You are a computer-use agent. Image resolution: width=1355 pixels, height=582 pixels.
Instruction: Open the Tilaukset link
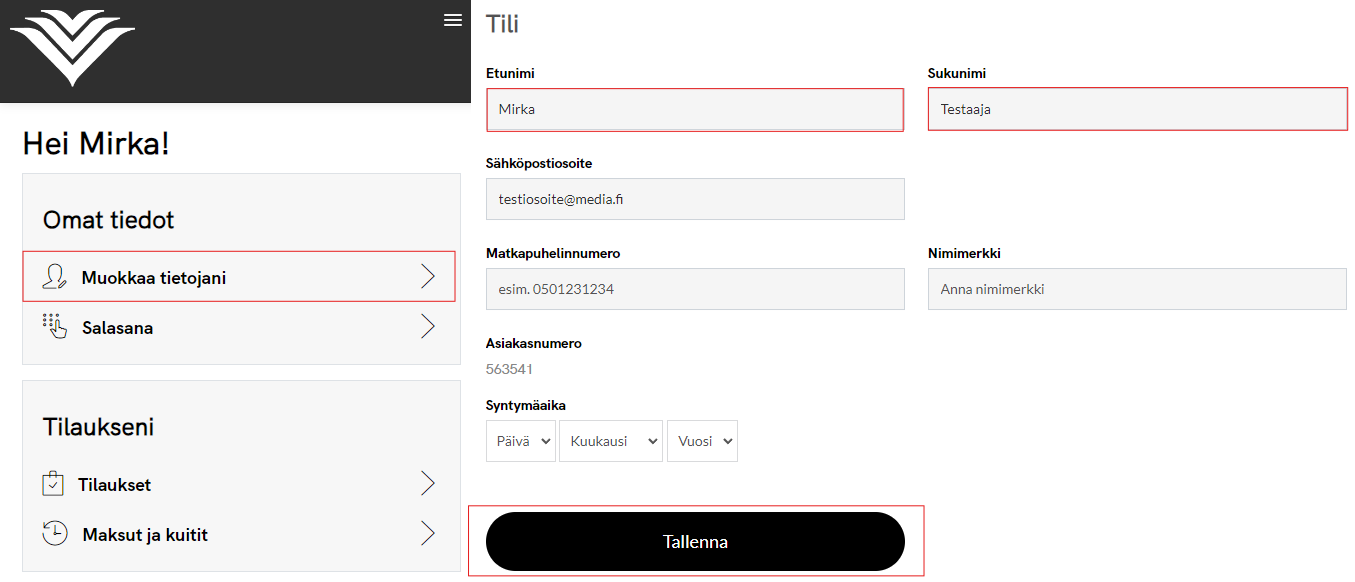[x=115, y=485]
